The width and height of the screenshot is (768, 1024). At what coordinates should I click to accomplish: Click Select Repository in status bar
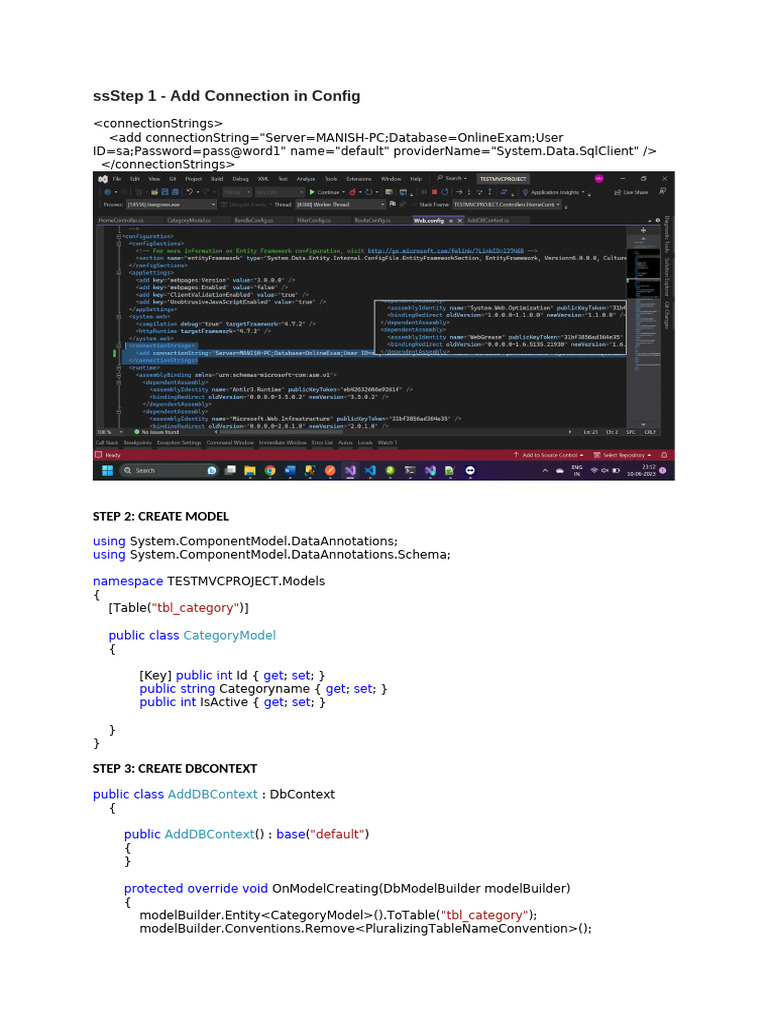622,455
